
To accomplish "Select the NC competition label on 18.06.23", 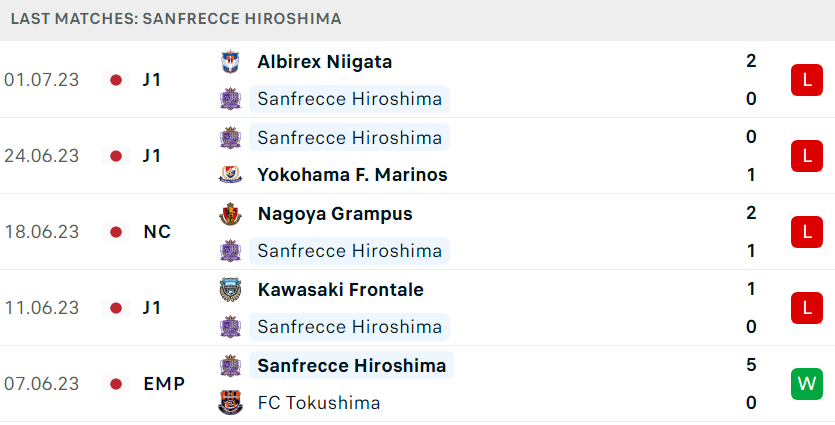I will point(157,232).
